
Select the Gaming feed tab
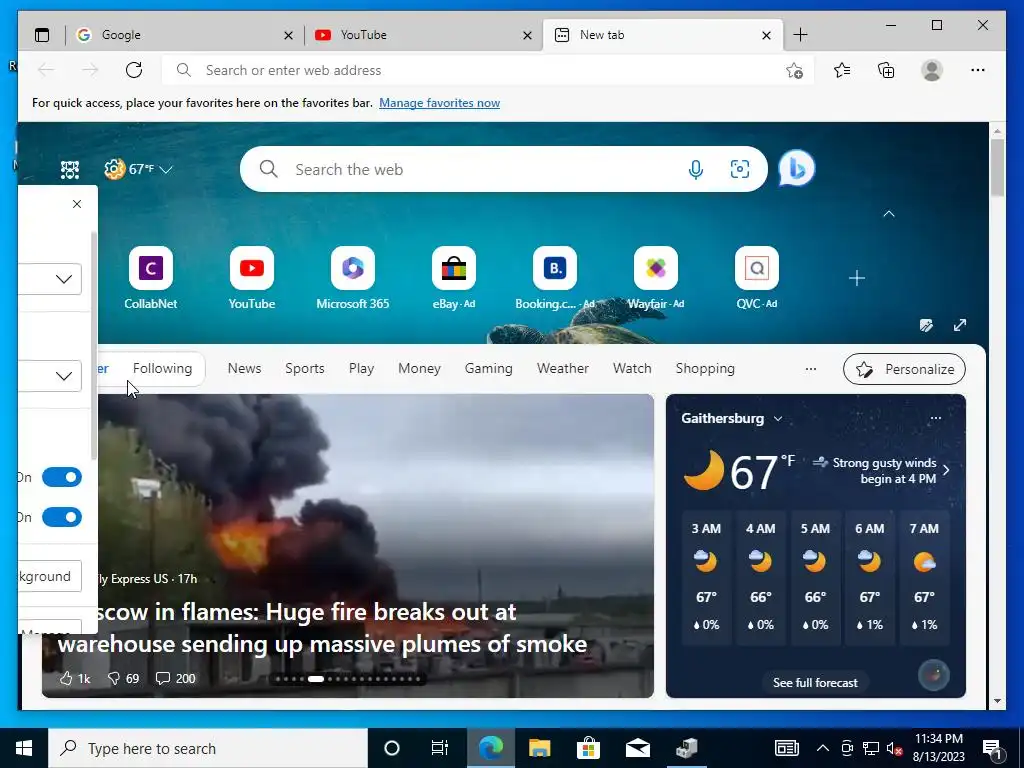pos(488,368)
